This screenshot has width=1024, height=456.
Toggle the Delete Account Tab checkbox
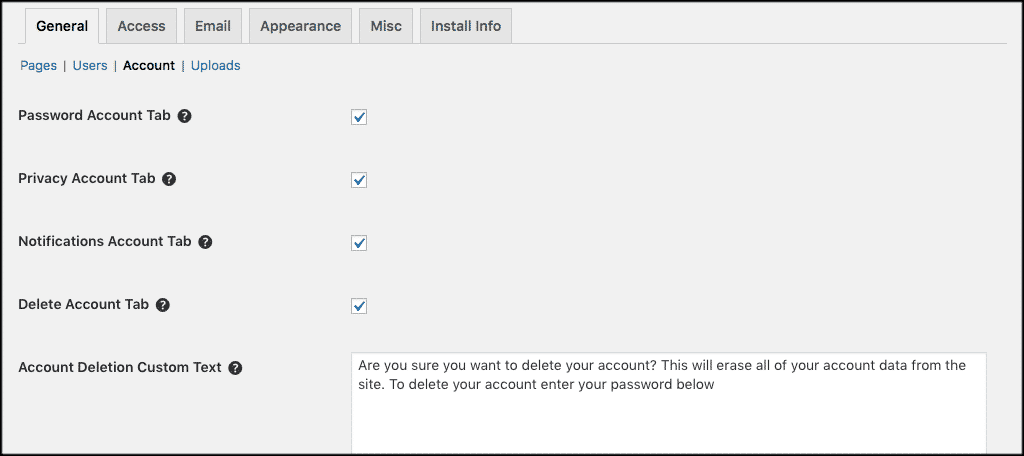[359, 306]
